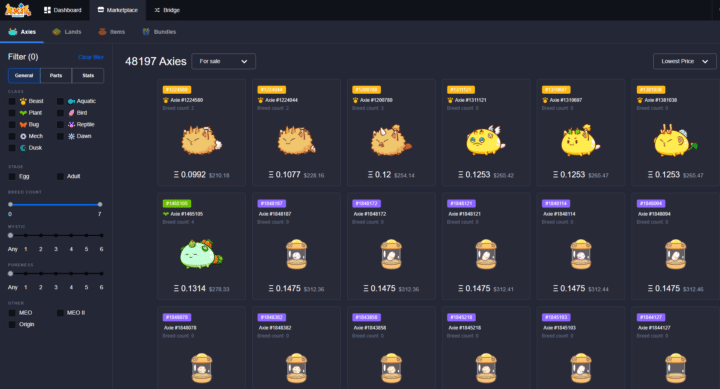Screen dimensions: 720x389
Task: Click the Bridge arrows icon
Action: pos(157,10)
